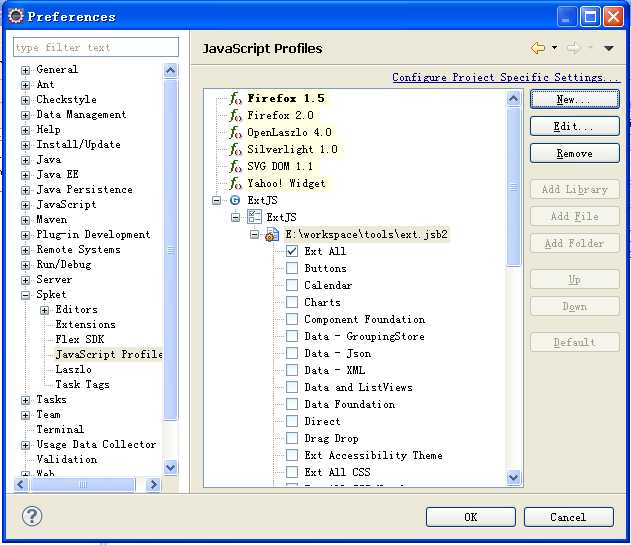Image resolution: width=631 pixels, height=545 pixels.
Task: Click the tree horizontal scroll right arrow
Action: [153, 485]
